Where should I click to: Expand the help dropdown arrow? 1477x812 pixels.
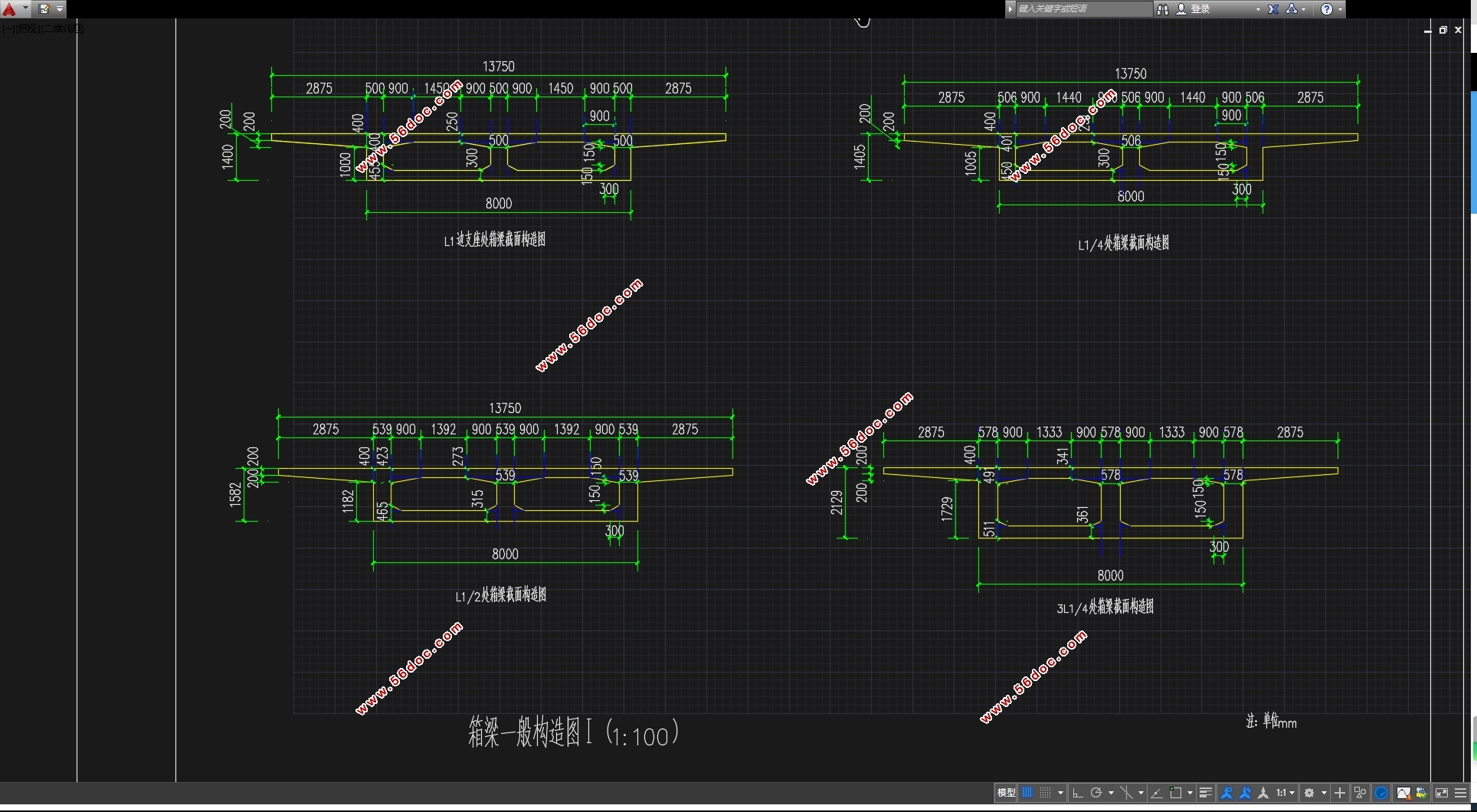coord(1340,9)
